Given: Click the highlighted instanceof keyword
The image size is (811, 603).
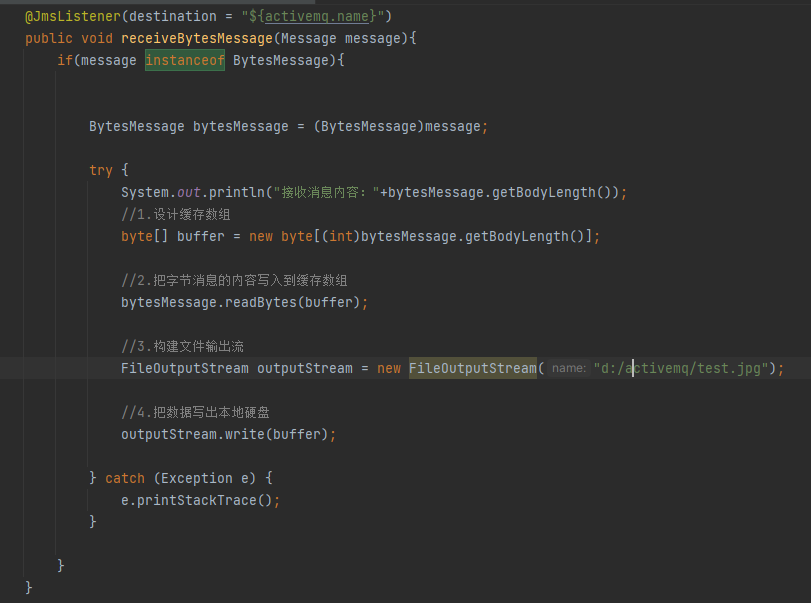Looking at the screenshot, I should coord(185,60).
